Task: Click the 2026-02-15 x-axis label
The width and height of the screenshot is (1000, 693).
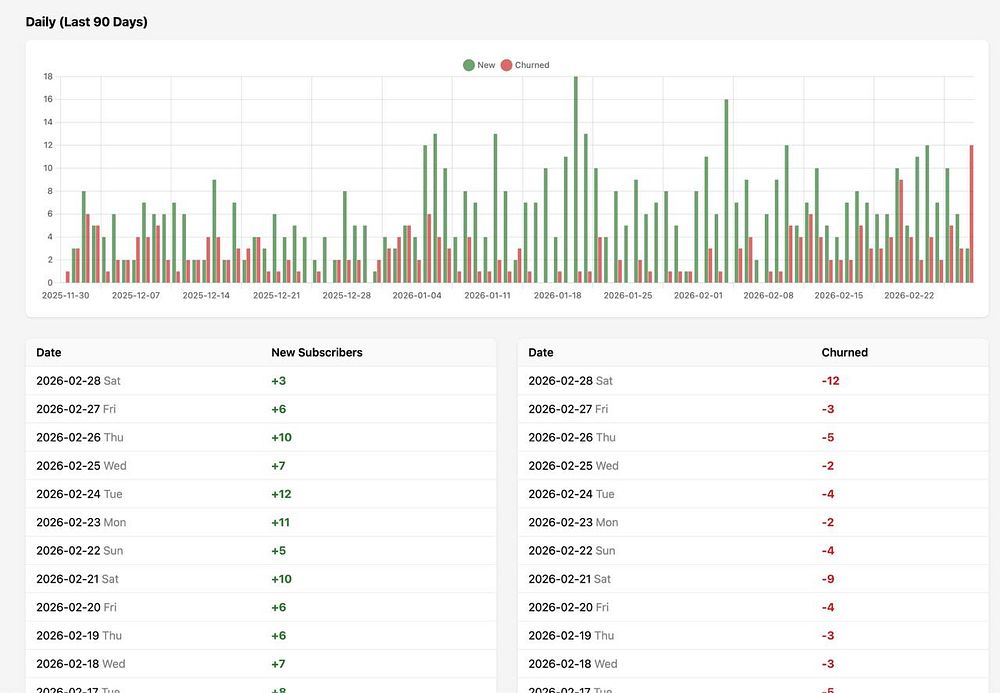Action: [839, 295]
